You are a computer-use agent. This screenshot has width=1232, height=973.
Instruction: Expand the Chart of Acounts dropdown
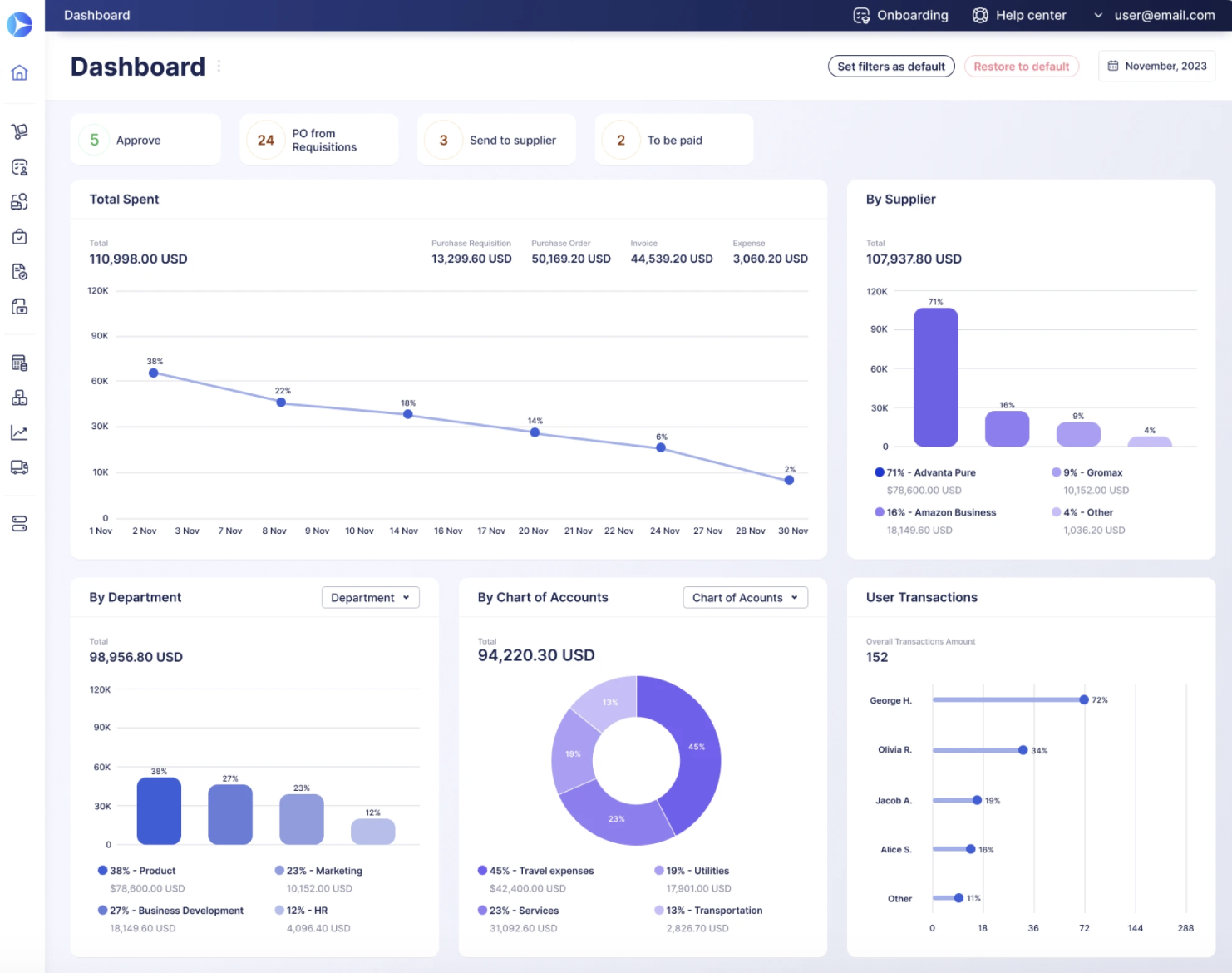pyautogui.click(x=745, y=597)
